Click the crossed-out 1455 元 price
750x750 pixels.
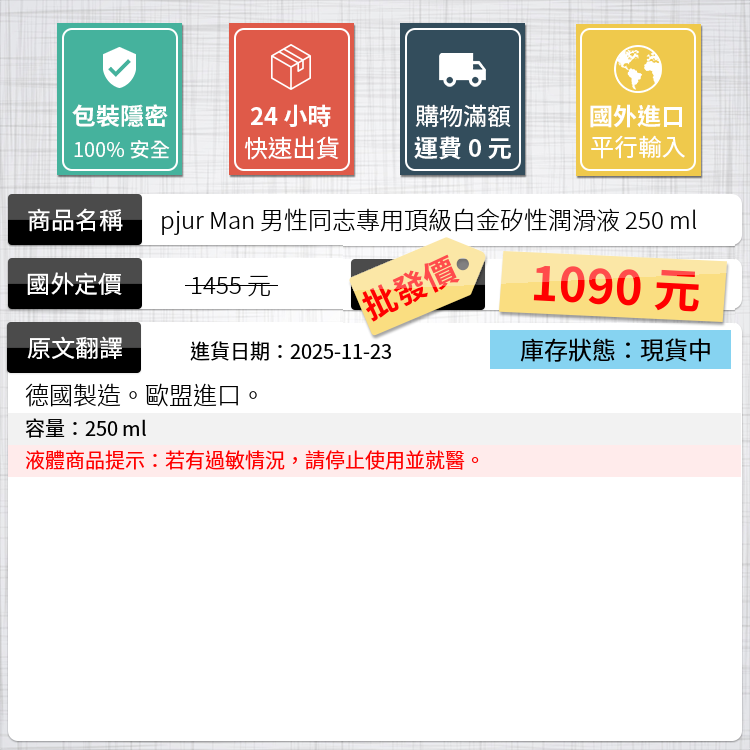pyautogui.click(x=232, y=286)
